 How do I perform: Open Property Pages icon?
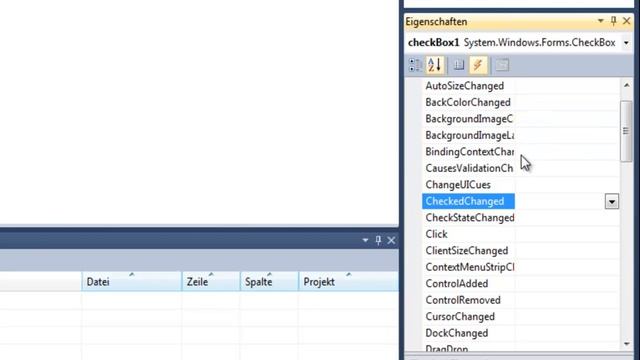(502, 65)
